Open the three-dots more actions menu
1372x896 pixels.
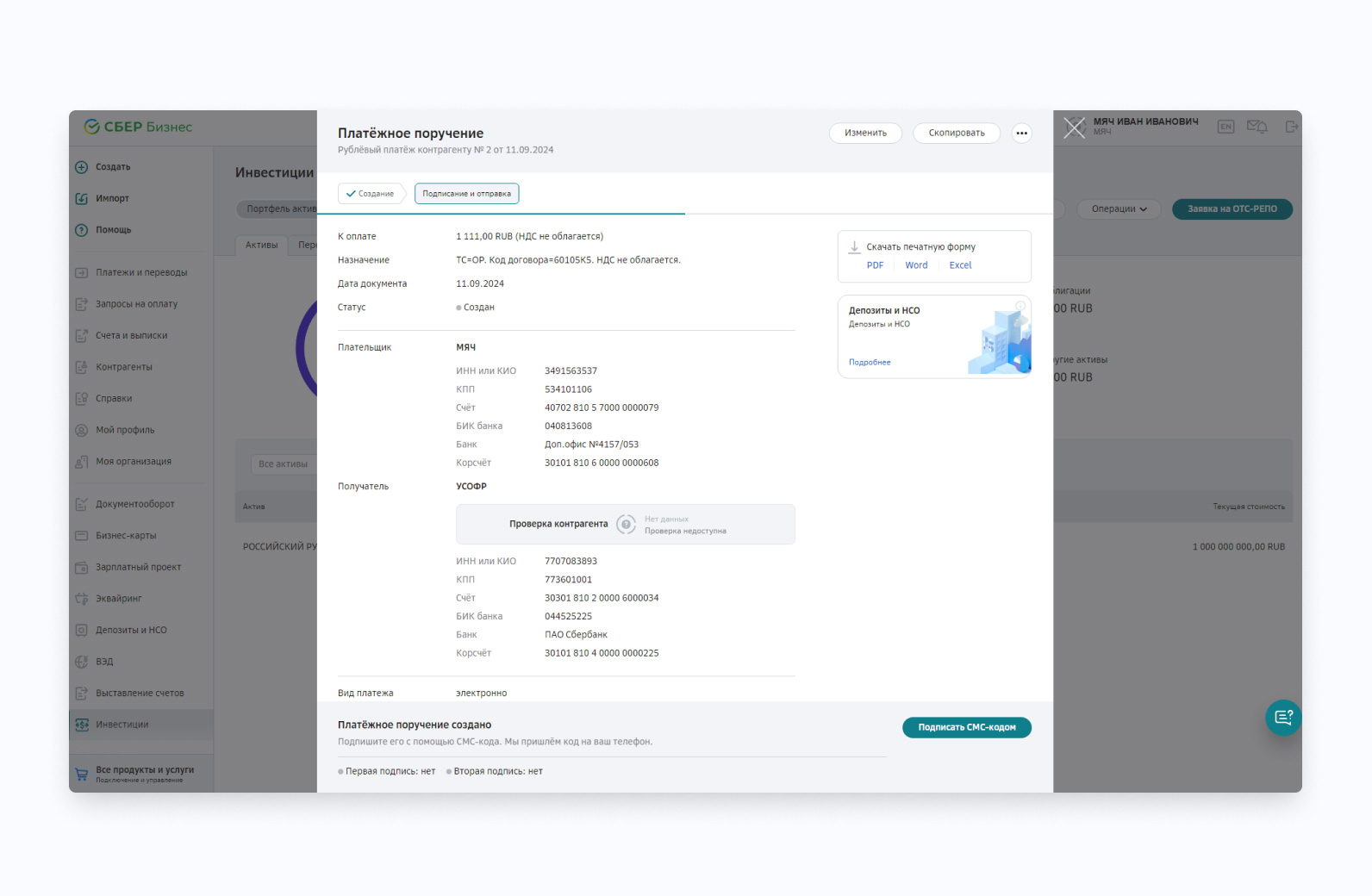click(1021, 133)
